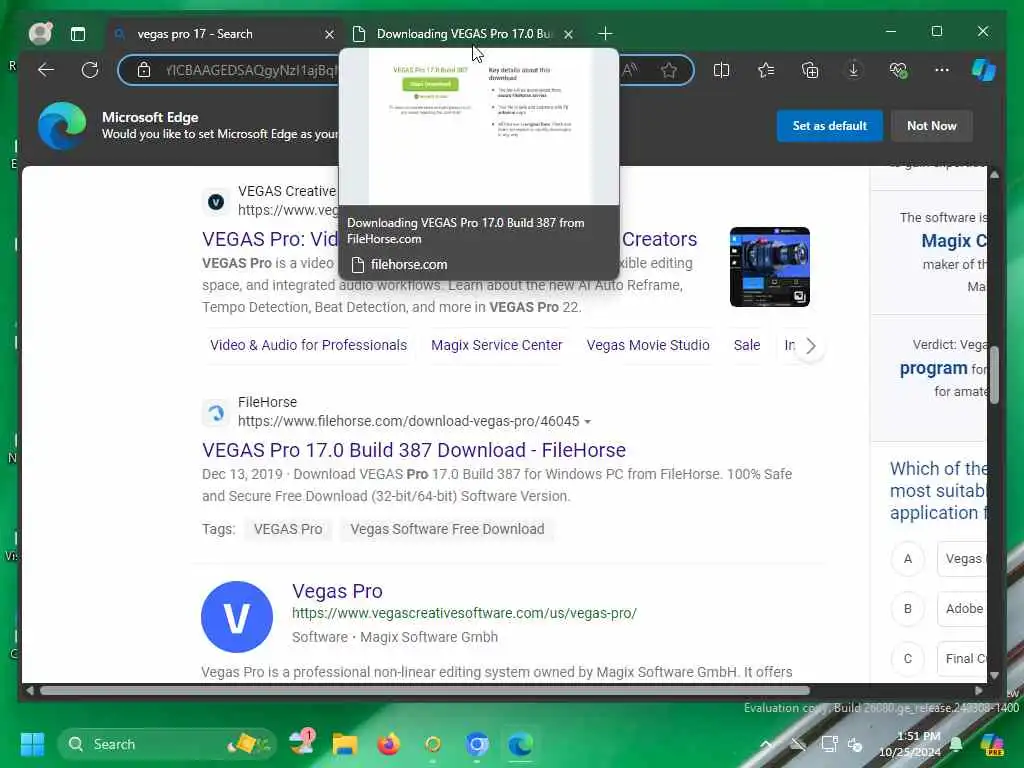This screenshot has height=768, width=1024.
Task: Switch to Downloading VEGAS Pro 17.0 tab
Action: [x=464, y=34]
